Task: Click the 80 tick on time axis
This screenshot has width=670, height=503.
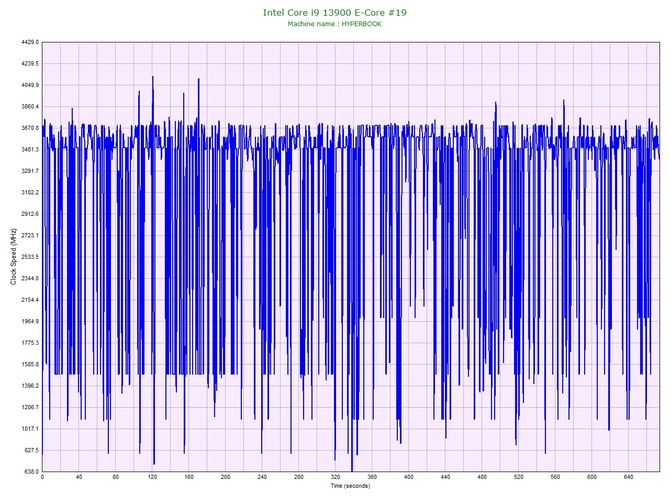Action: [115, 477]
